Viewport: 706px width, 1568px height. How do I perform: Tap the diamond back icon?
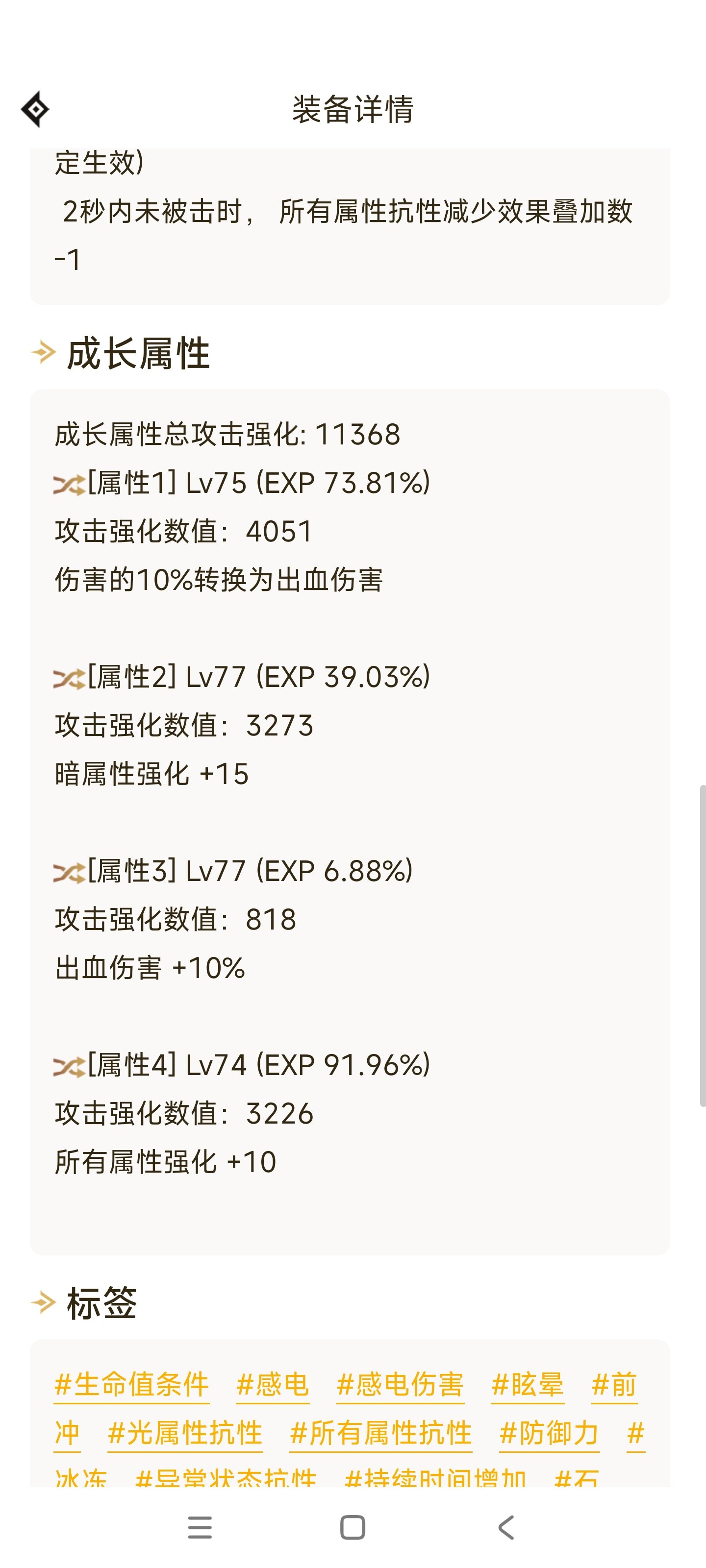pos(35,110)
